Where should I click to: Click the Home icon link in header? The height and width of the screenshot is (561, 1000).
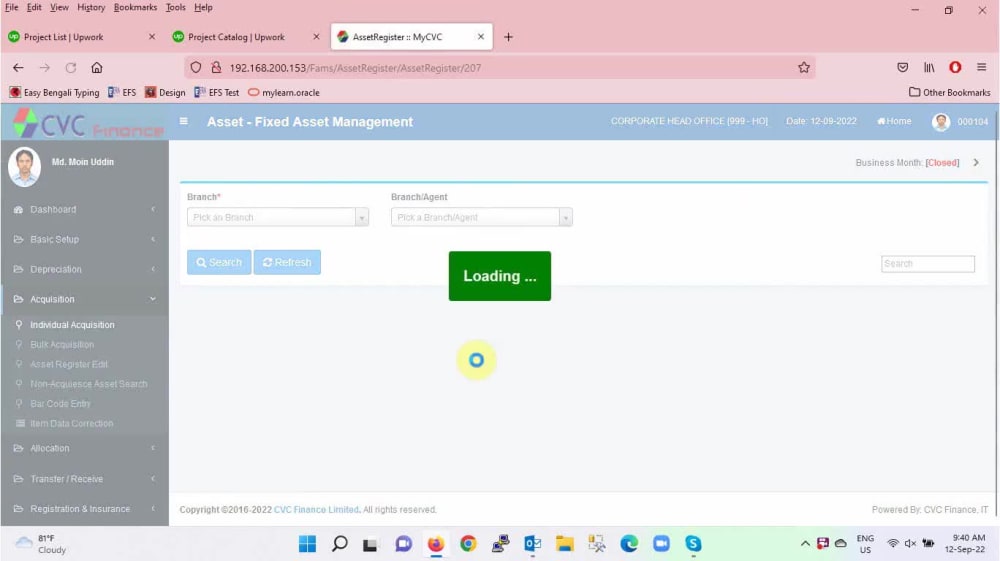click(x=894, y=121)
